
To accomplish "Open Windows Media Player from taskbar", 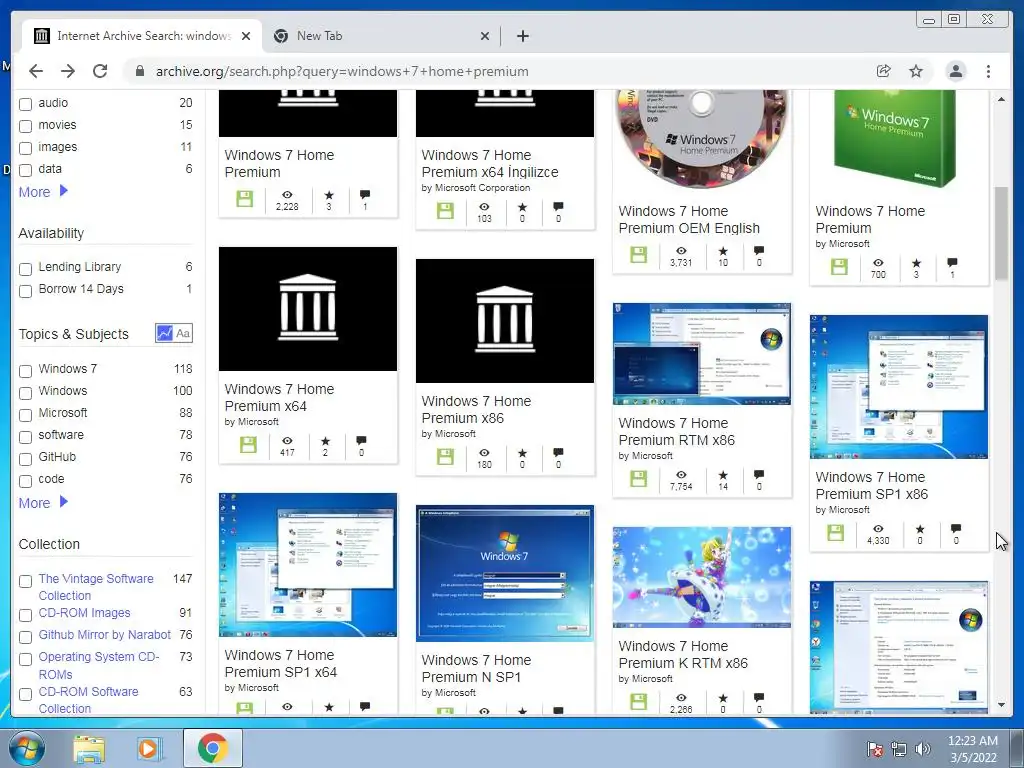I will pos(149,748).
